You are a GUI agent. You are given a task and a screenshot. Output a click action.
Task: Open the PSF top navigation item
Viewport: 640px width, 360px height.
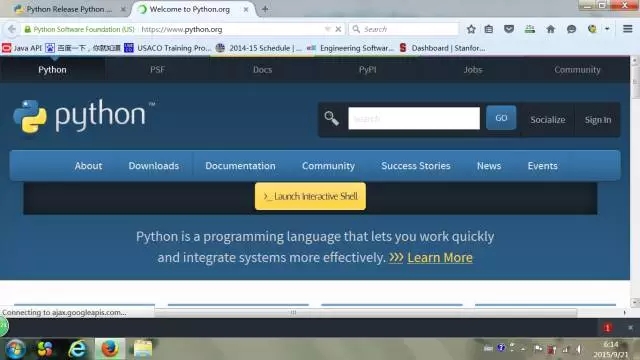click(x=157, y=70)
